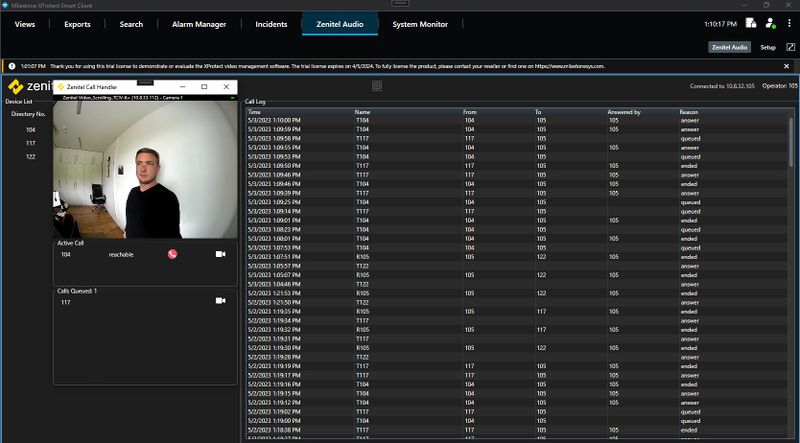Sort the Call Log by Time column
This screenshot has height=443, width=800.
coord(255,112)
